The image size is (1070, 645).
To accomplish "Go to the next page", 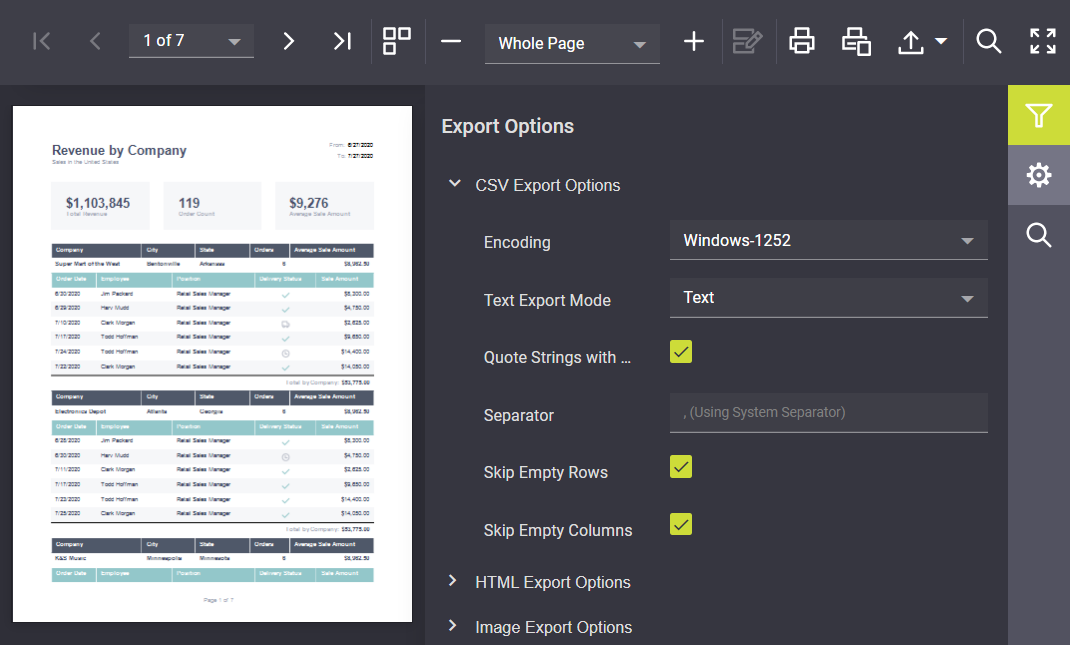I will tap(289, 42).
